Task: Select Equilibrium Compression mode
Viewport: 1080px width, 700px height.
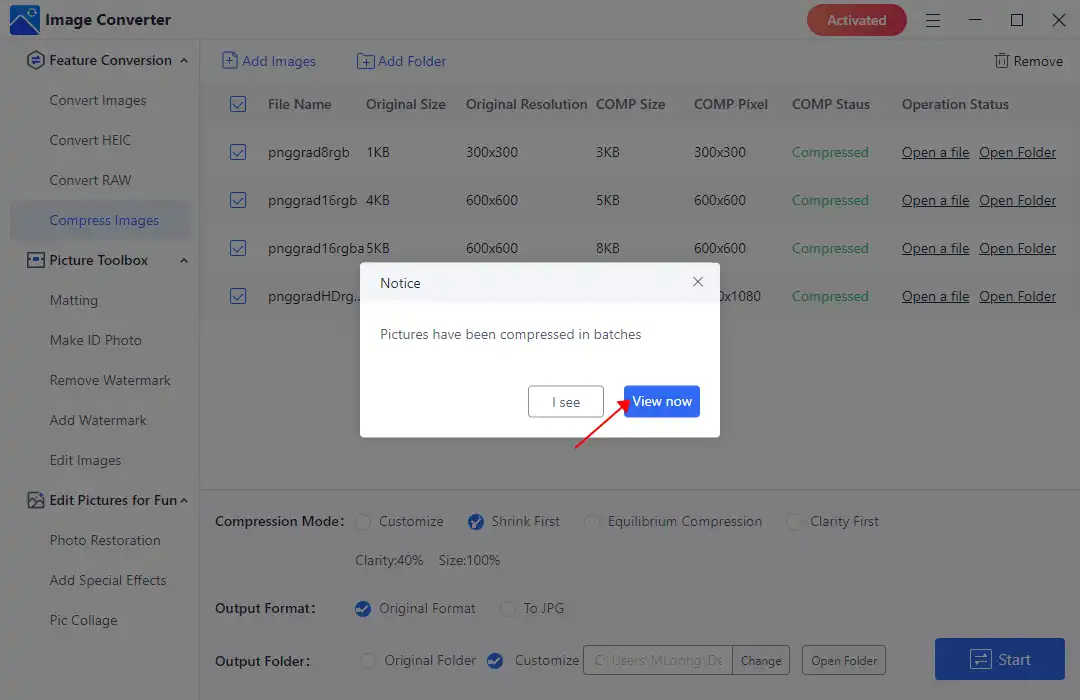Action: [x=592, y=522]
